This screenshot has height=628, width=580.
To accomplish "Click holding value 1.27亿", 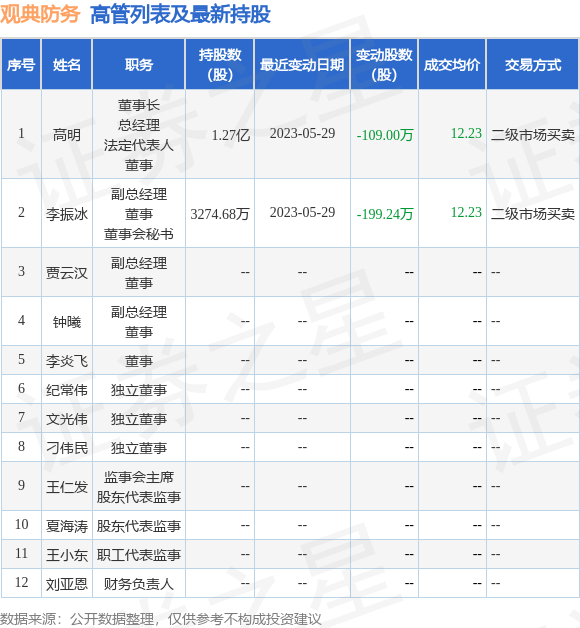I will pyautogui.click(x=231, y=135).
